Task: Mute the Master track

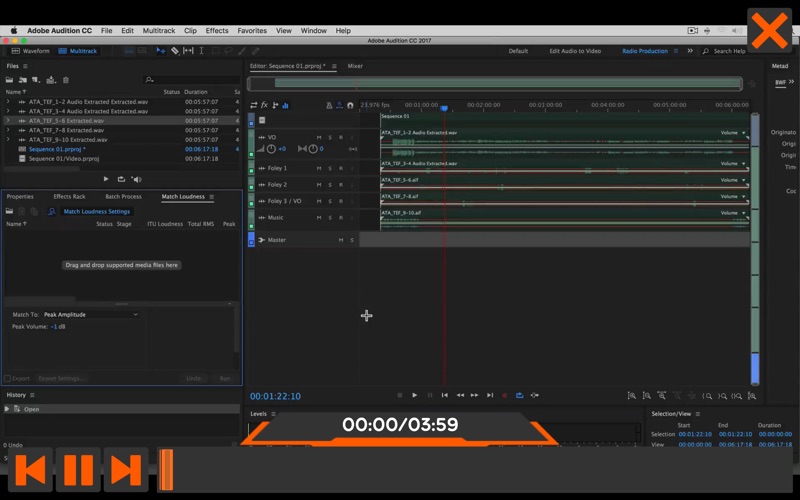Action: pos(341,240)
